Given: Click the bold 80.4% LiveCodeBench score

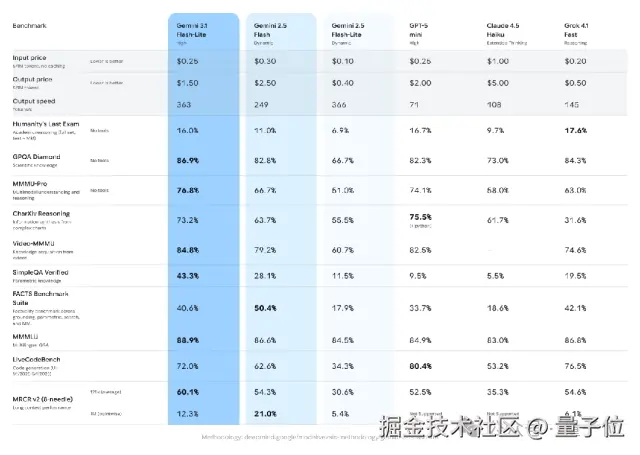Looking at the screenshot, I should click(421, 366).
